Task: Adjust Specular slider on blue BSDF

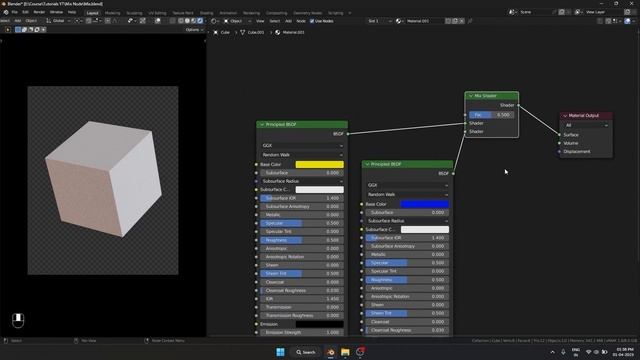Action: [x=407, y=263]
